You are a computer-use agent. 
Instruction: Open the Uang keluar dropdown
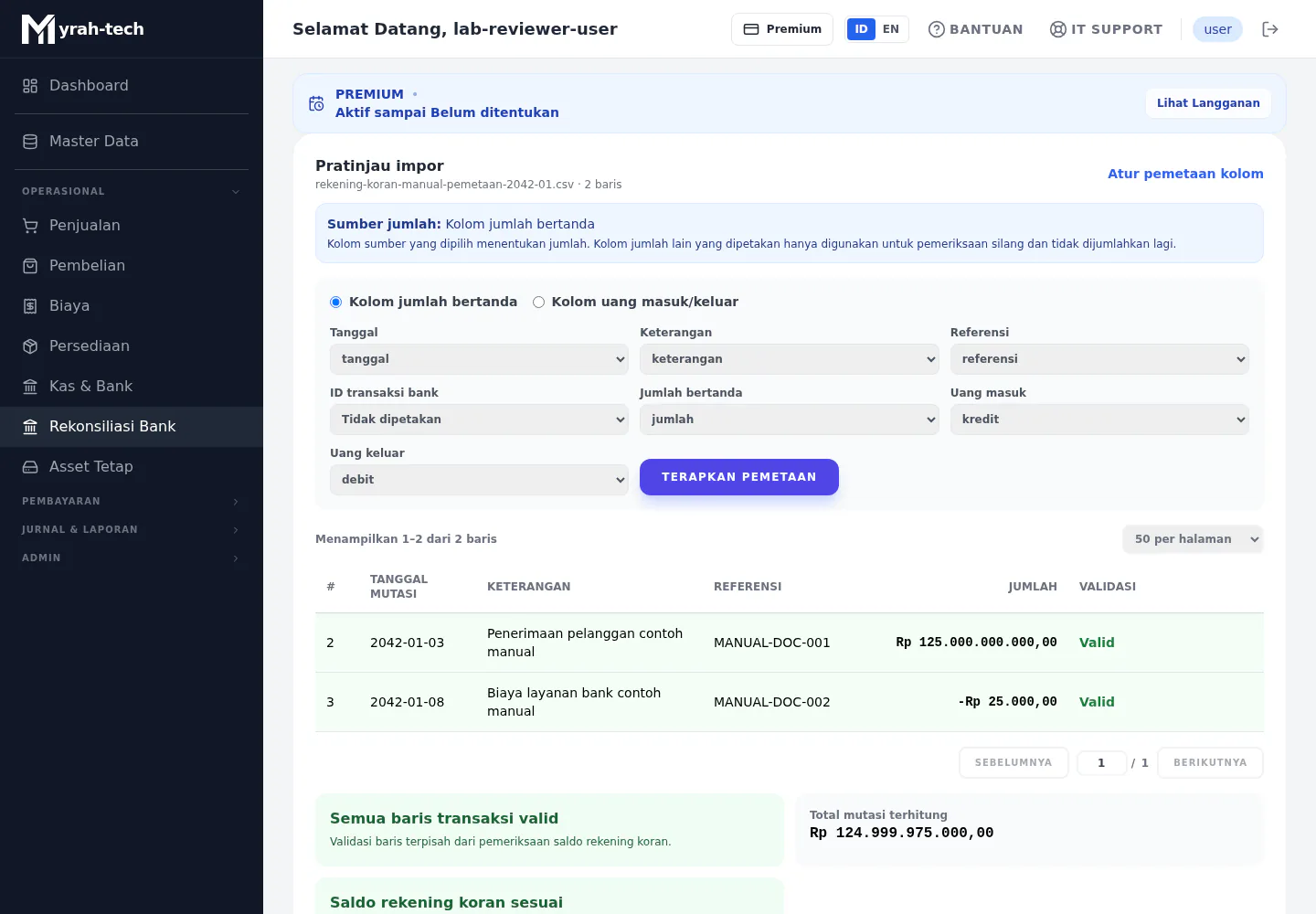(x=479, y=480)
